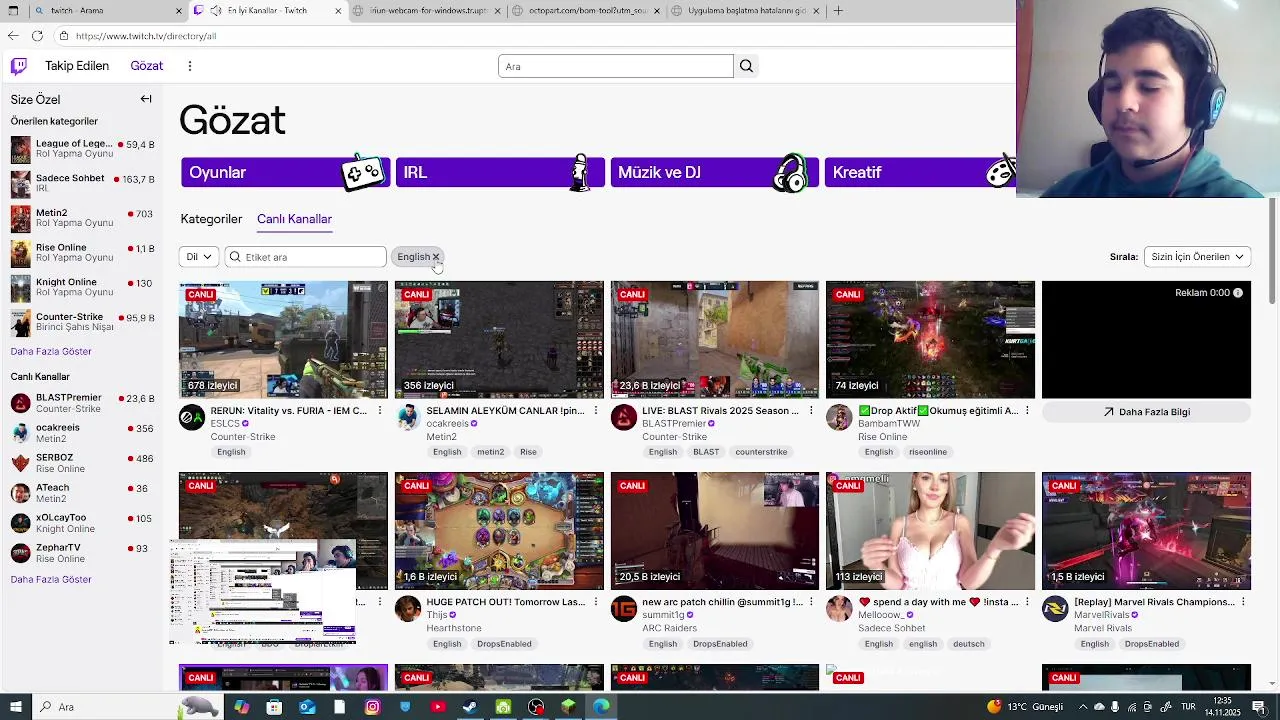Click the Daha Fazla Bilgi ad button
This screenshot has height=720, width=1280.
1146,412
